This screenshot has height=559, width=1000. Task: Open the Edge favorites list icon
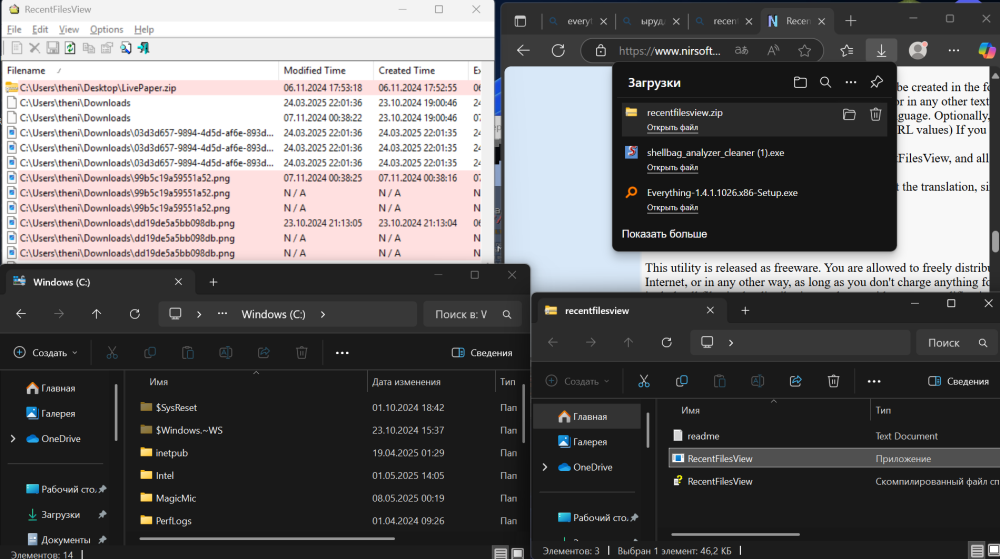click(846, 50)
